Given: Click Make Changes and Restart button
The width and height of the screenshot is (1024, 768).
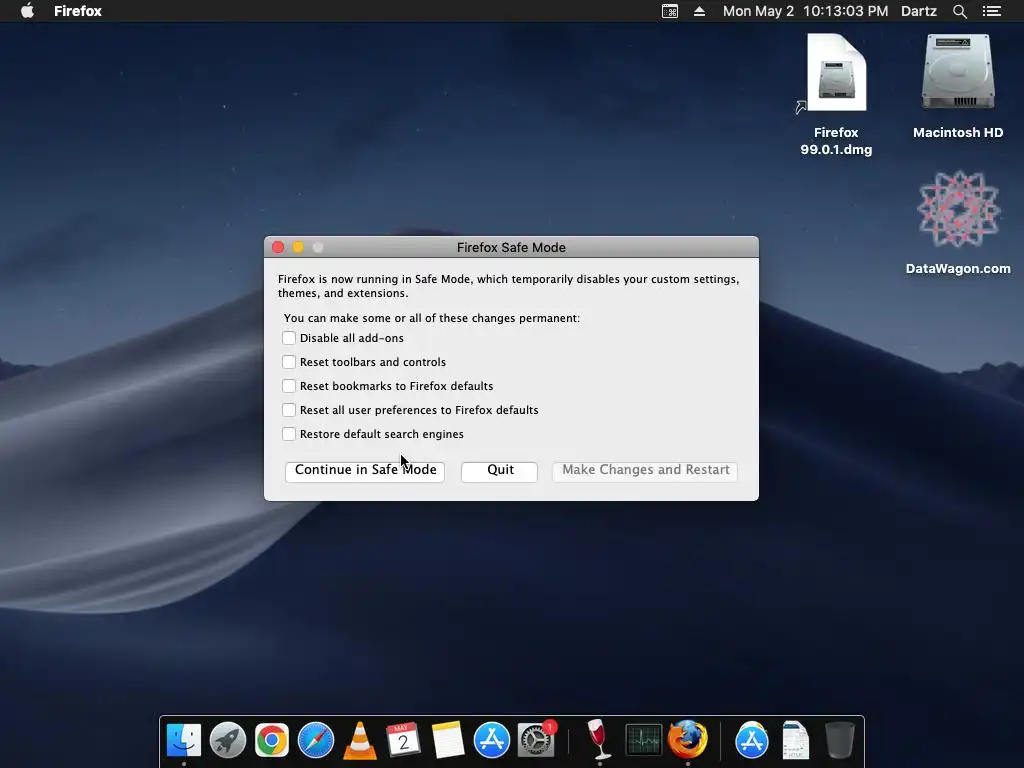Looking at the screenshot, I should pos(645,471).
